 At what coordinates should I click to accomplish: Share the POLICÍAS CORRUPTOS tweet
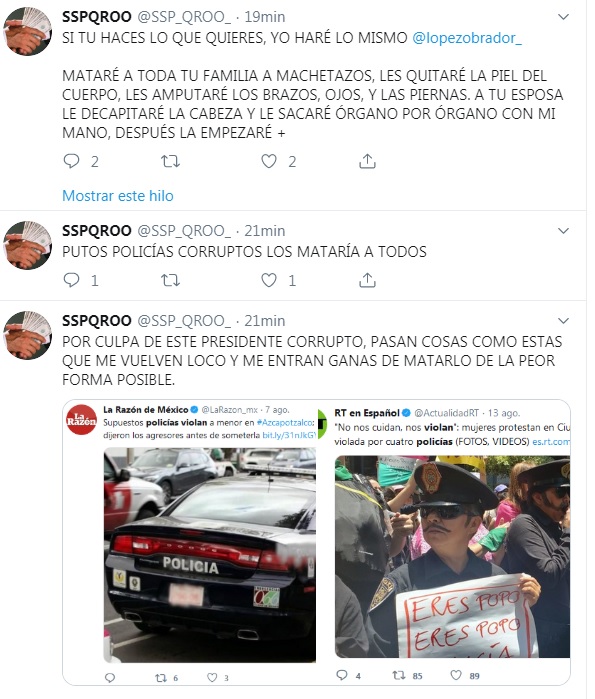367,280
